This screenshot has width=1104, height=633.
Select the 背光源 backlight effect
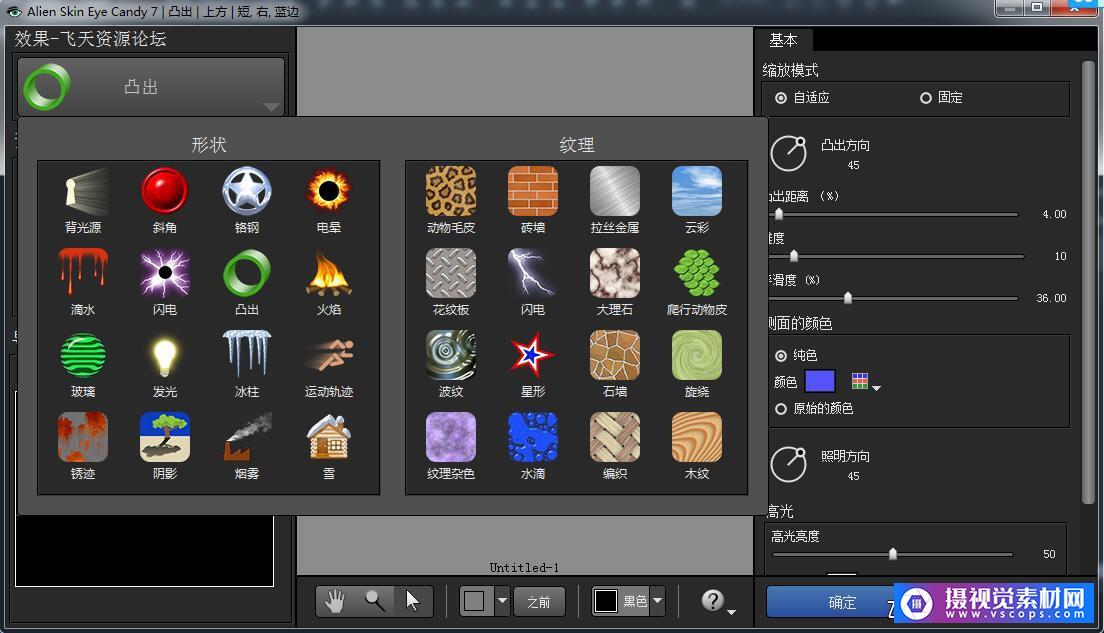click(83, 200)
